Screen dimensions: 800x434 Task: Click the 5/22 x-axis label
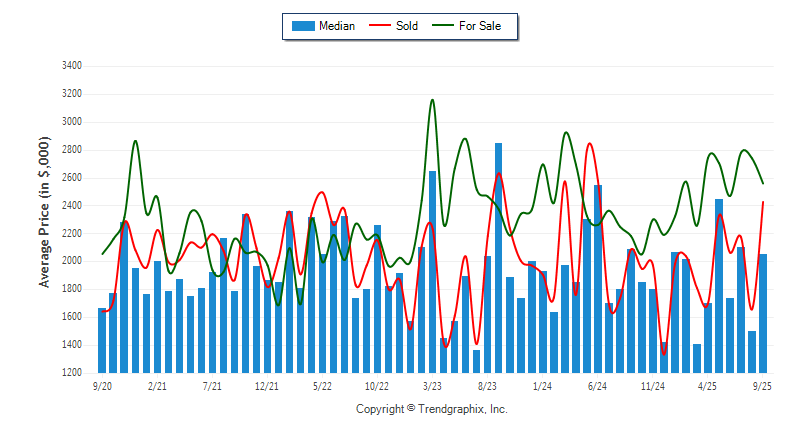click(322, 385)
